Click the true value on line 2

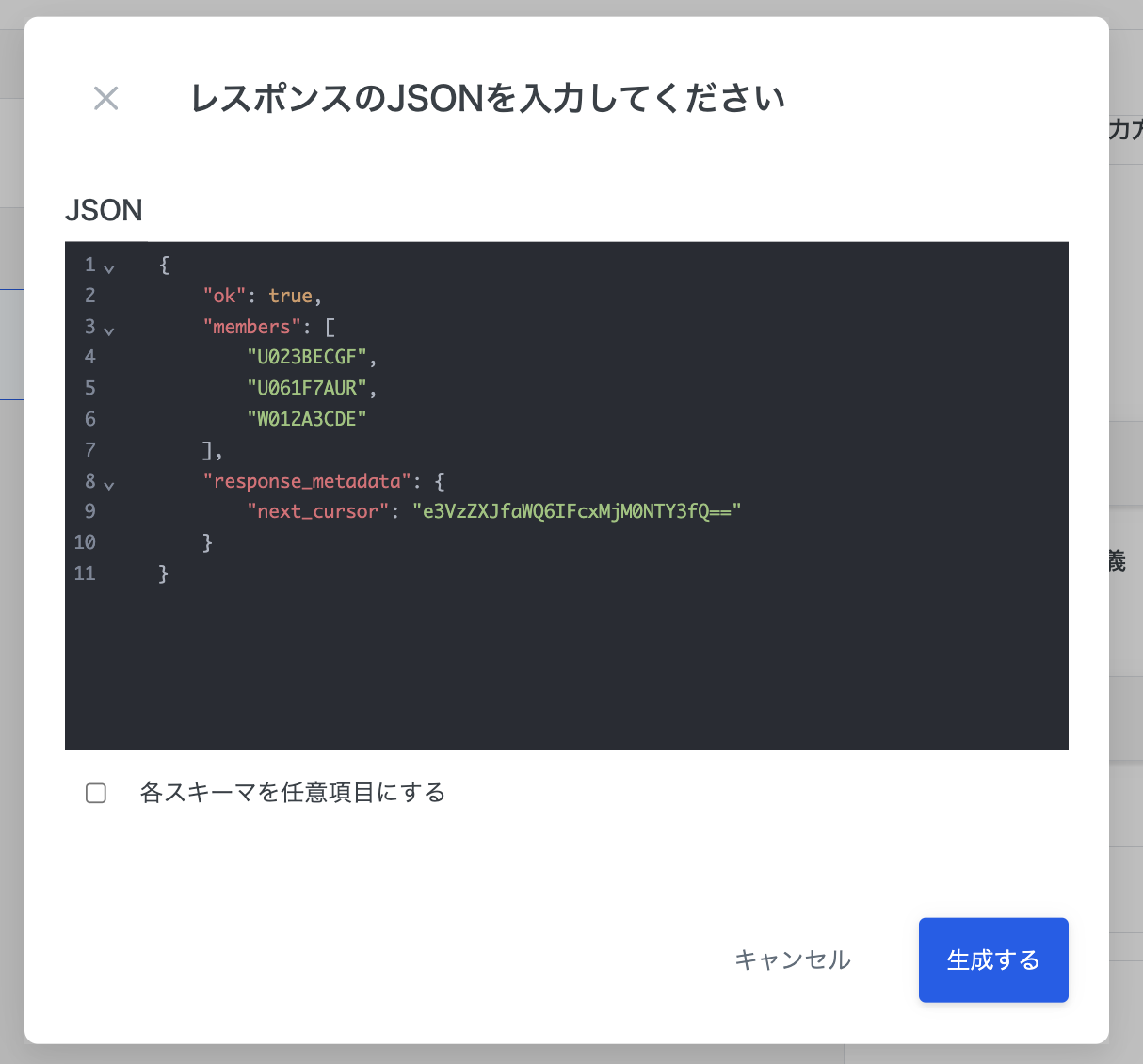point(290,295)
